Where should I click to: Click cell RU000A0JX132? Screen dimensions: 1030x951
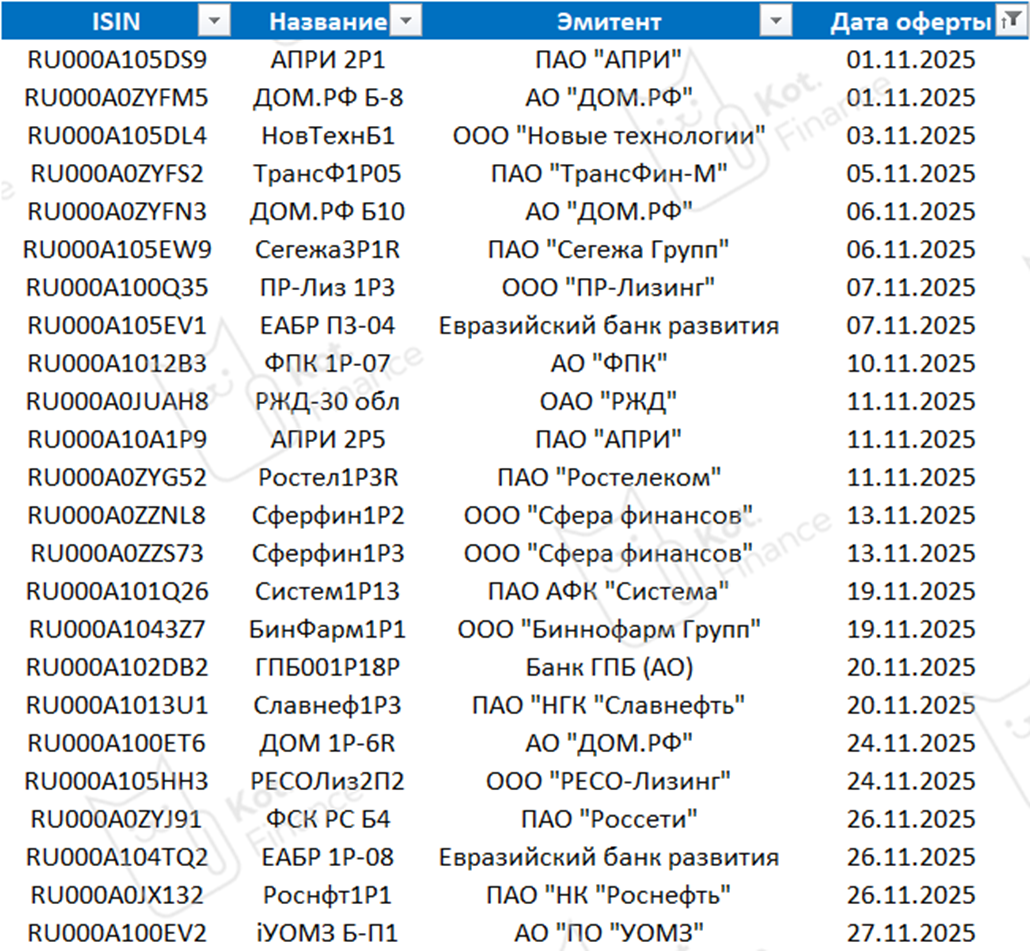coord(117,895)
